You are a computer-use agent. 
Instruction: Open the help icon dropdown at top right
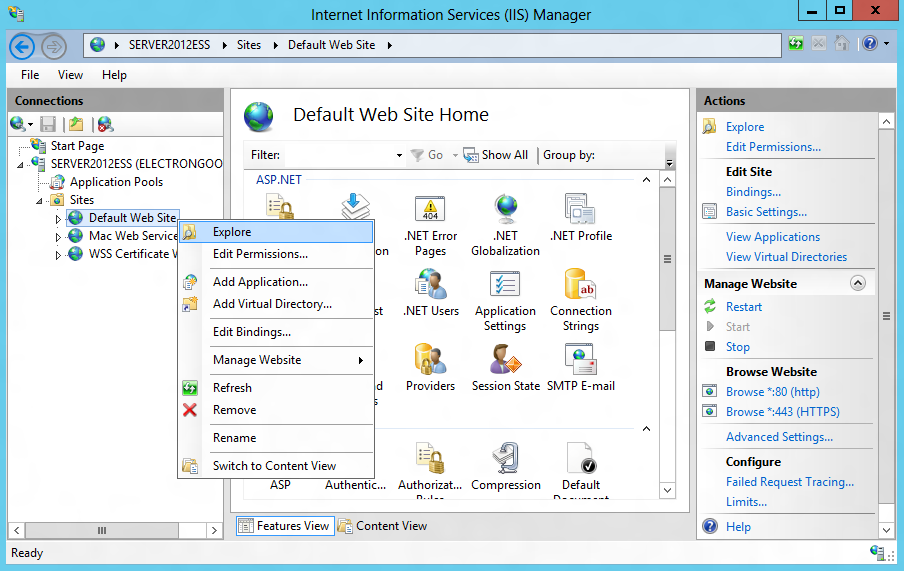coord(887,43)
